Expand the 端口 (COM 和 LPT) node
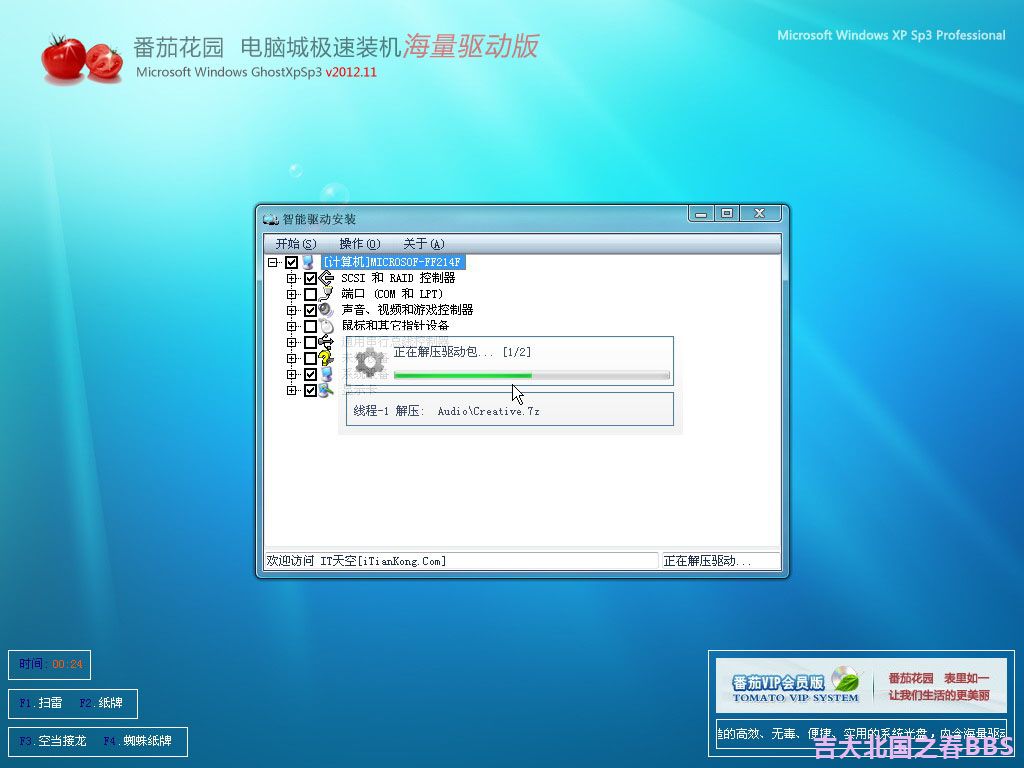Image resolution: width=1024 pixels, height=768 pixels. [291, 295]
